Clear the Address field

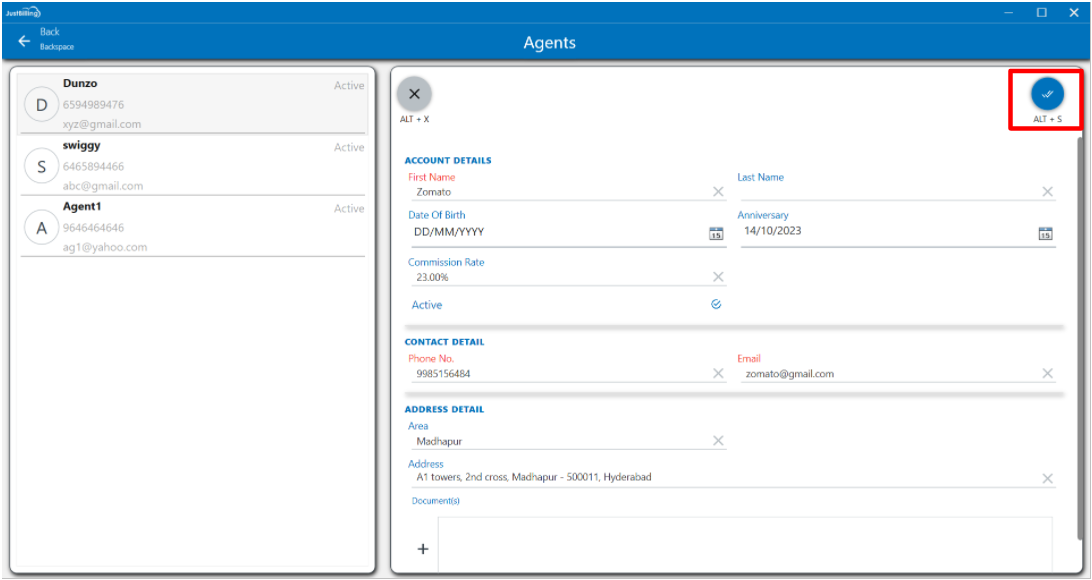pos(1047,478)
